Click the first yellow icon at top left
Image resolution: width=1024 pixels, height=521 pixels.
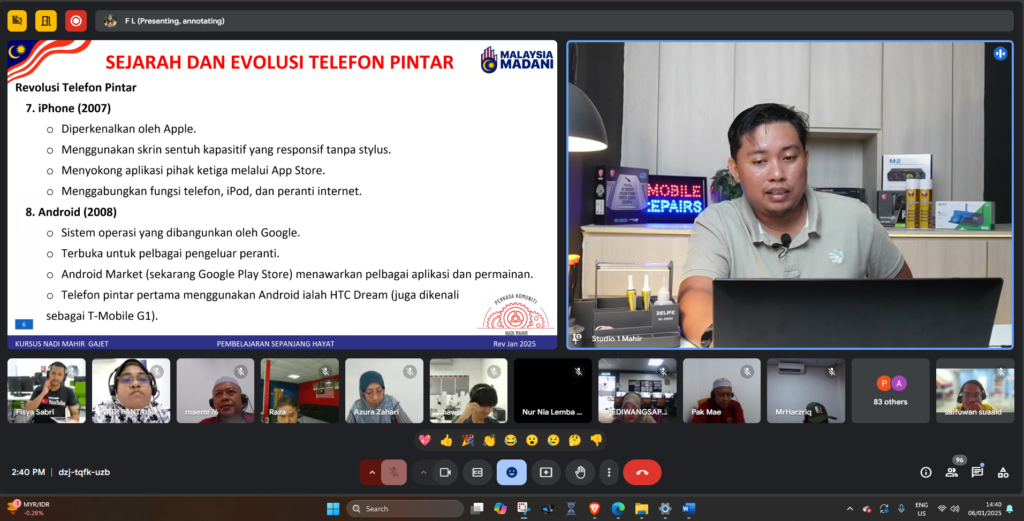coord(17,21)
